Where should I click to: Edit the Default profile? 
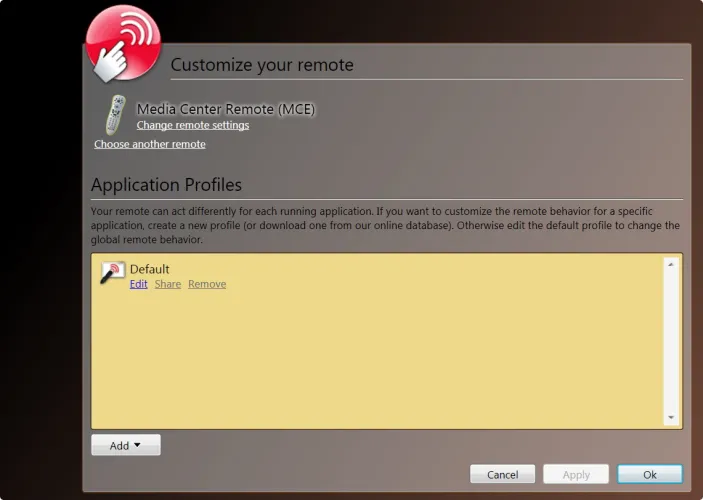tap(138, 284)
